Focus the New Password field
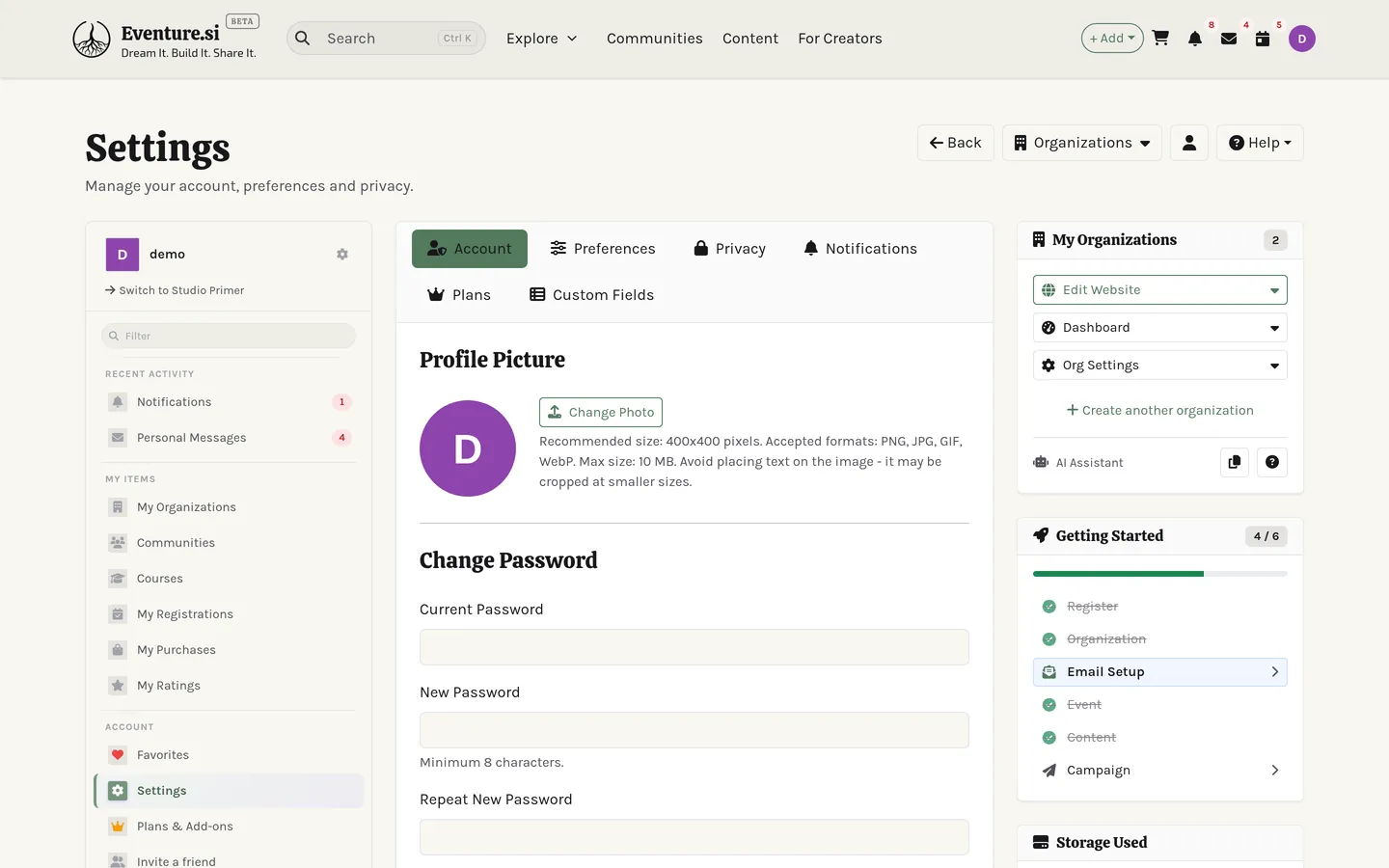Screen dimensions: 1389x868 (x=694, y=730)
